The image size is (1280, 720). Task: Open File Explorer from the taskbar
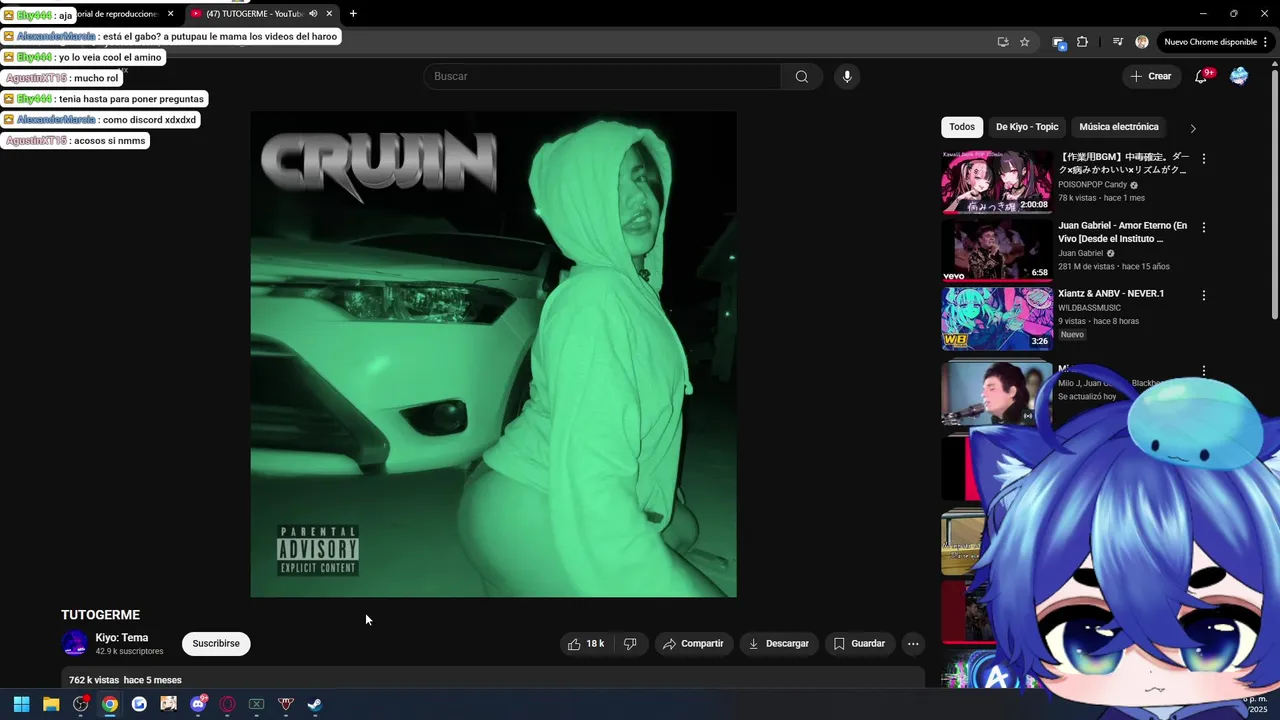[x=51, y=704]
